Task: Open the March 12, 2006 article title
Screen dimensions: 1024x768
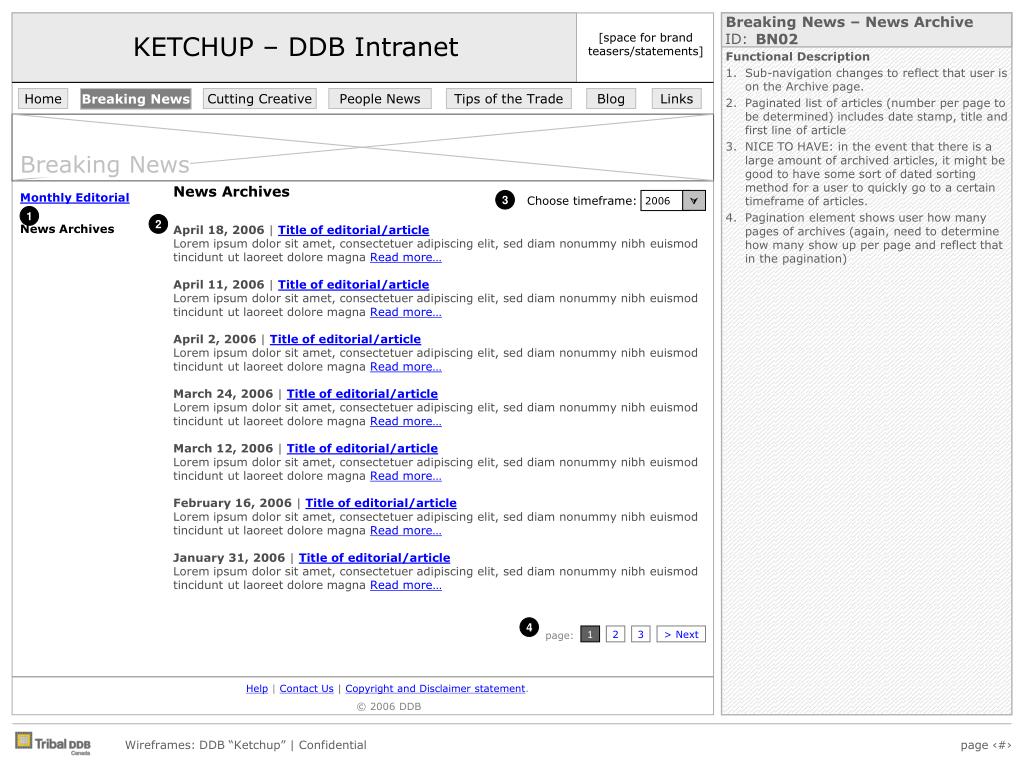Action: click(x=362, y=449)
